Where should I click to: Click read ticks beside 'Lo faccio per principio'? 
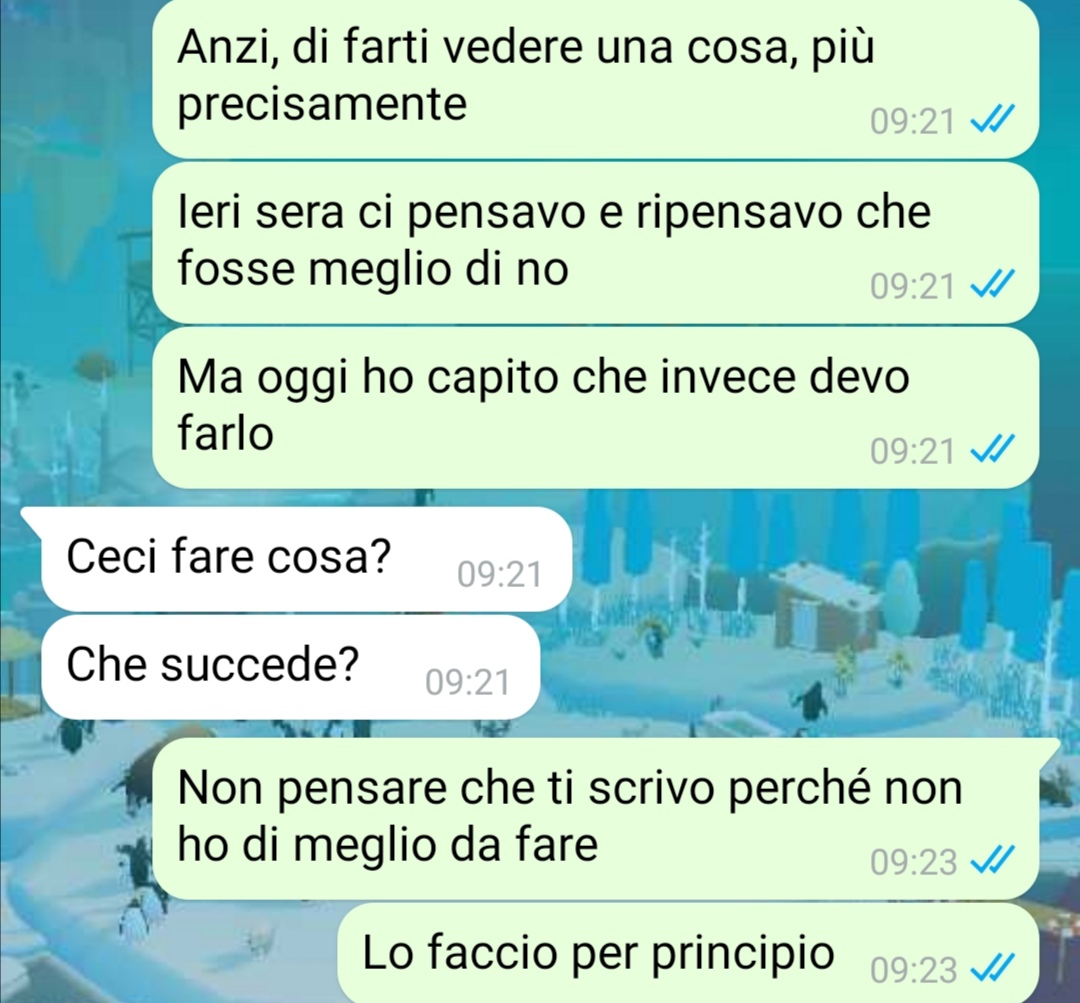(x=992, y=967)
